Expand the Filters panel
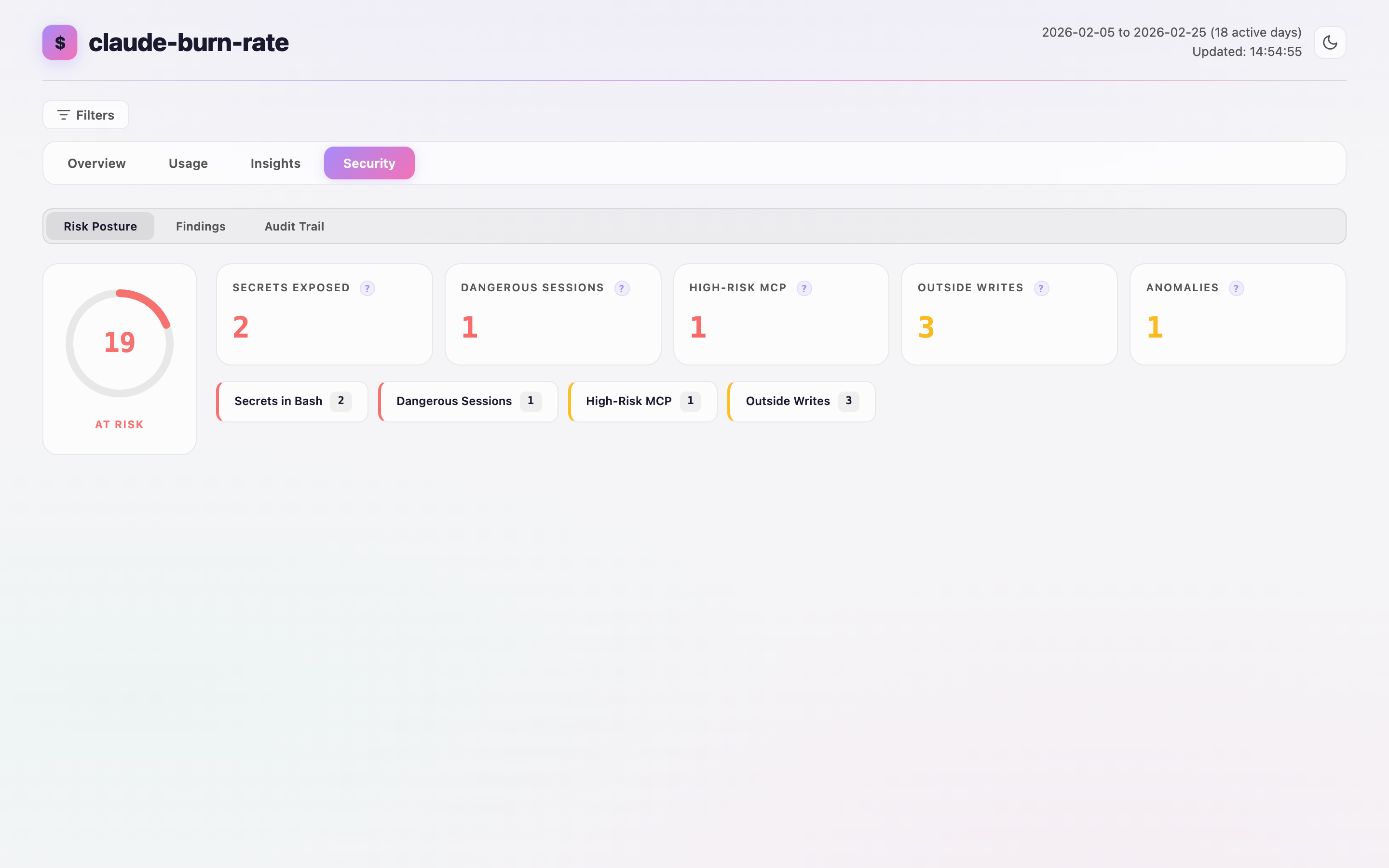Screen dimensions: 1389x868 pos(85,115)
